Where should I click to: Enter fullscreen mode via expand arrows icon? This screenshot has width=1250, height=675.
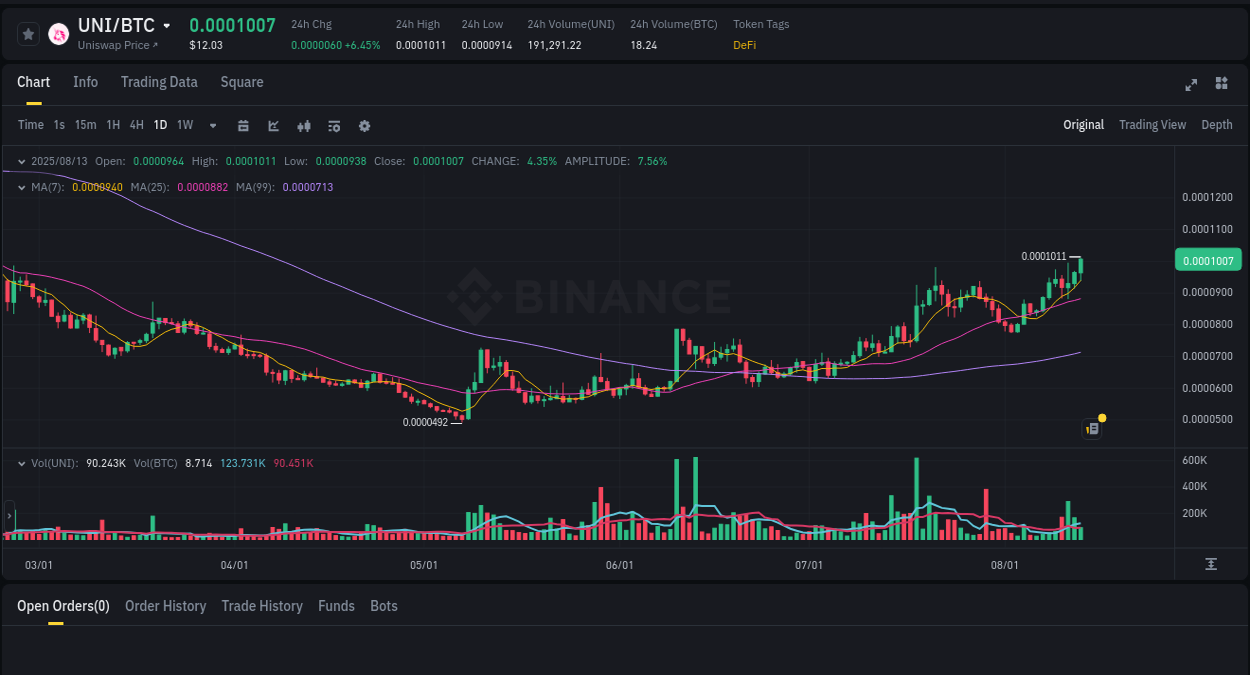coord(1191,85)
